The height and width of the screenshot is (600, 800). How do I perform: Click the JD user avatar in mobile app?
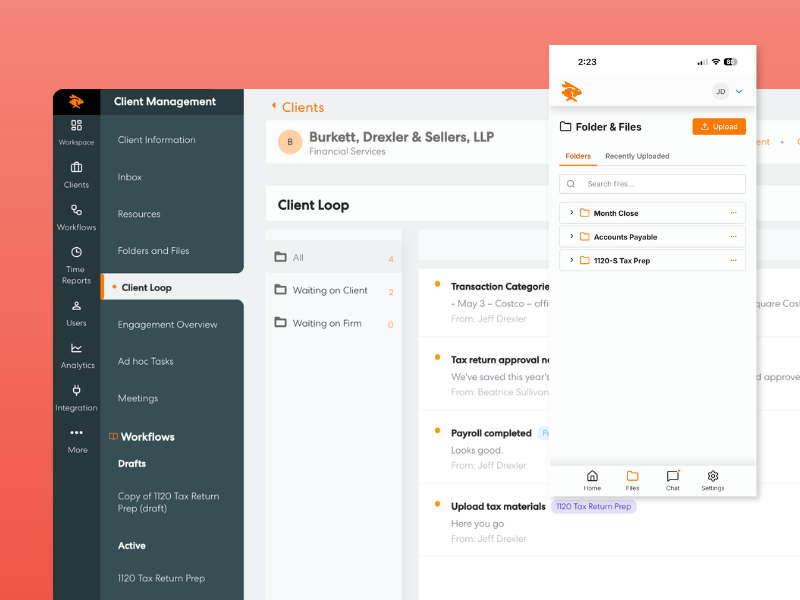point(720,92)
